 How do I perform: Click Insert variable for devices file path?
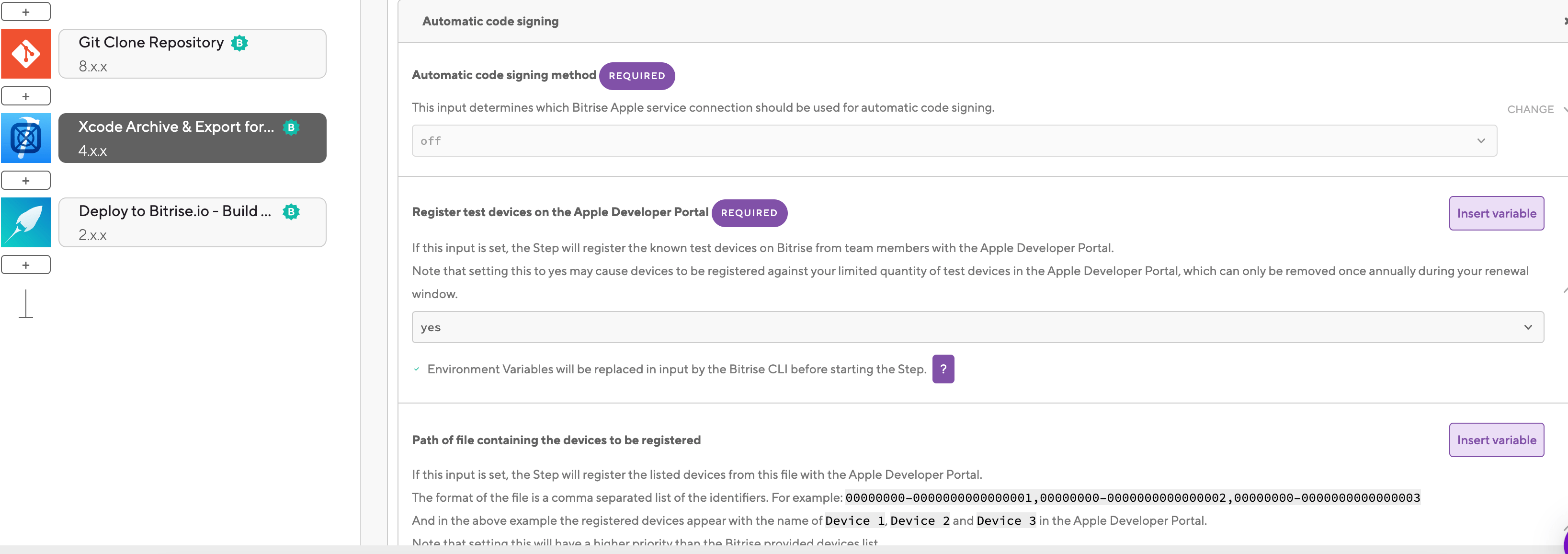(1496, 439)
